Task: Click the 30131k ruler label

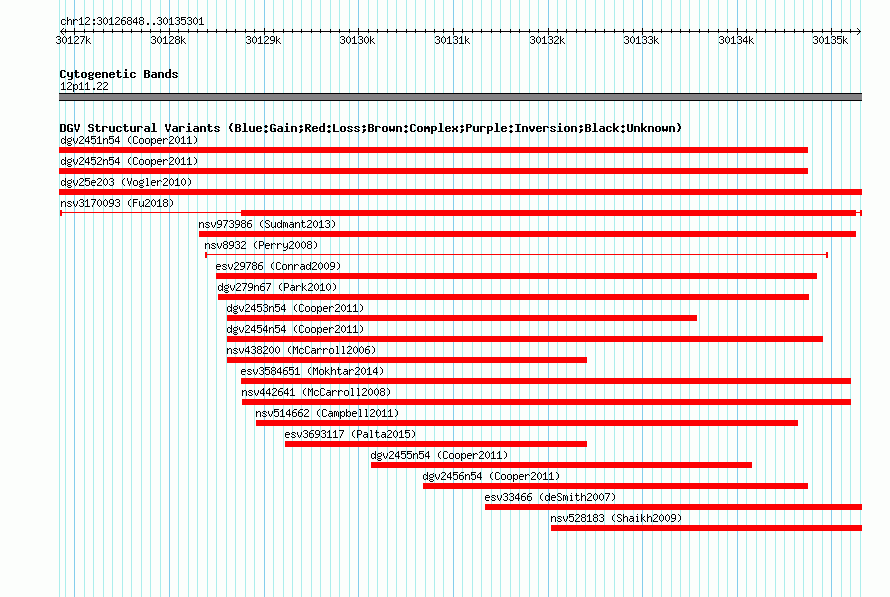Action: [x=452, y=40]
